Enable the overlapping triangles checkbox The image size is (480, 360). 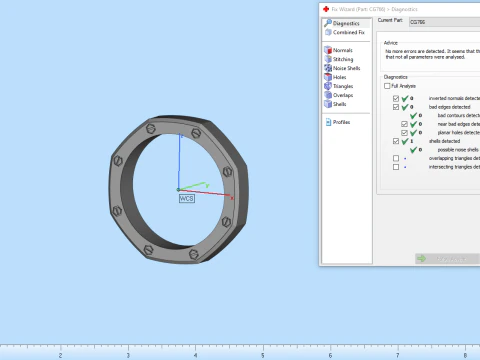pos(396,158)
